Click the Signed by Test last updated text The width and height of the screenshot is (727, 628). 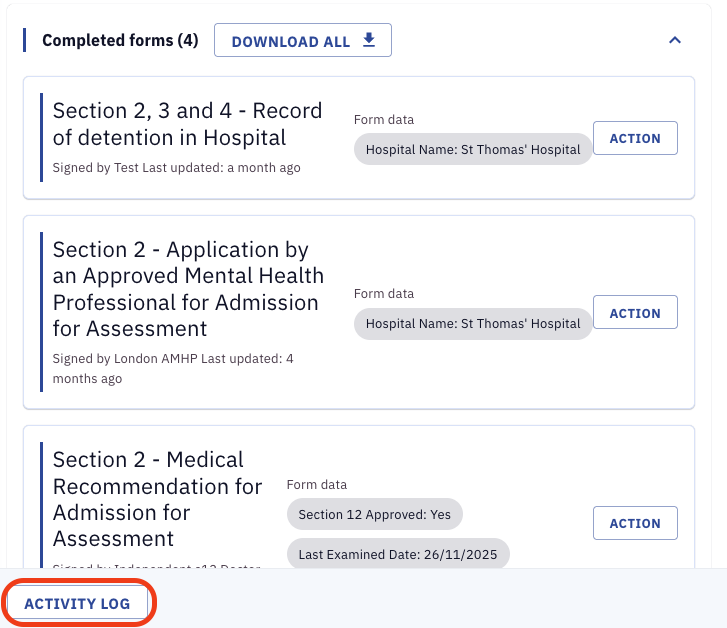(x=176, y=168)
